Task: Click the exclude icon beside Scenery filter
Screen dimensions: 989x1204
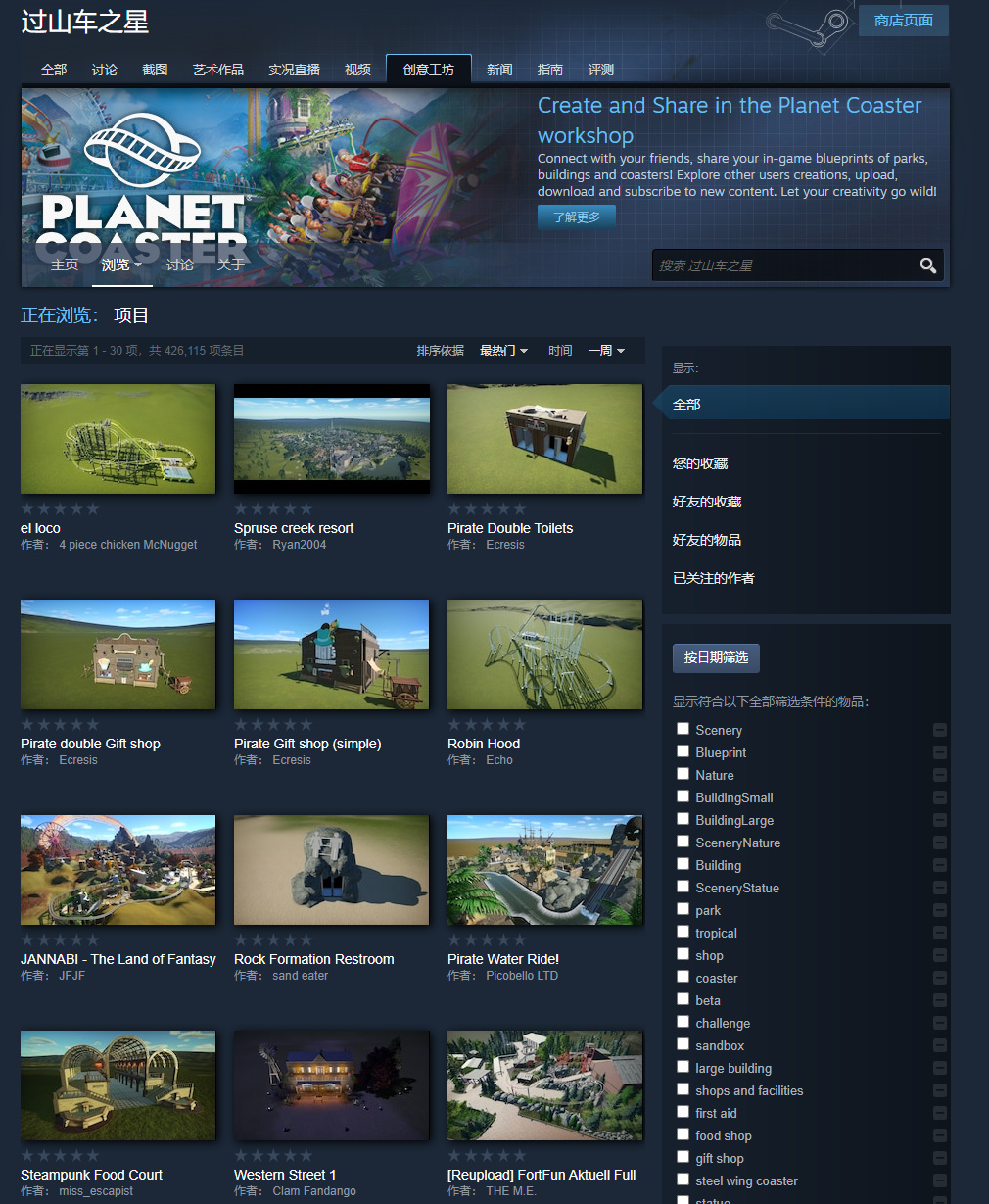Action: click(940, 730)
